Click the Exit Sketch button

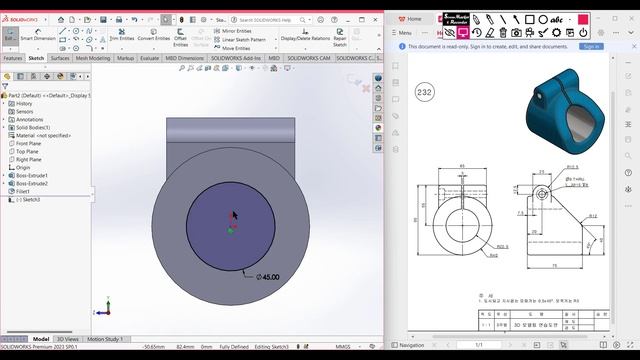point(10,35)
